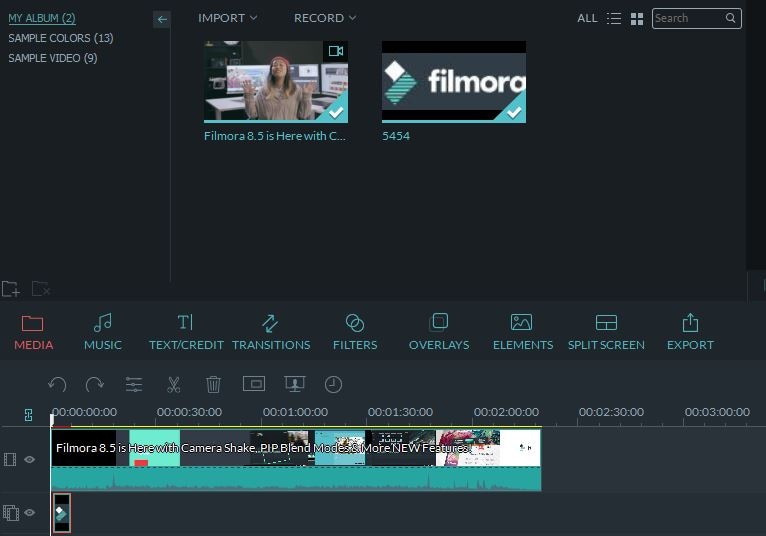This screenshot has width=766, height=536.
Task: Click the delete folder icon
Action: pyautogui.click(x=41, y=289)
